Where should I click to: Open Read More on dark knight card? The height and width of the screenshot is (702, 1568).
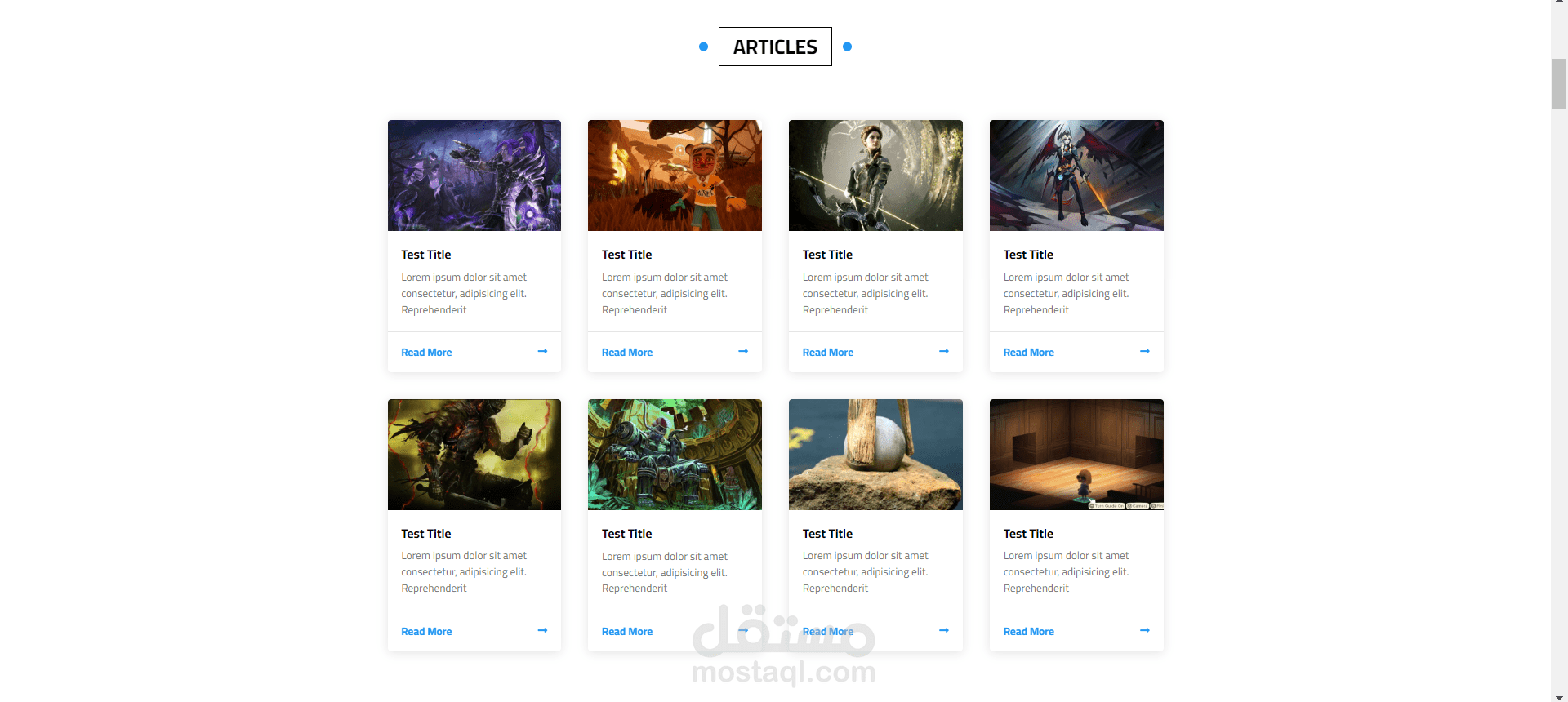click(x=426, y=632)
